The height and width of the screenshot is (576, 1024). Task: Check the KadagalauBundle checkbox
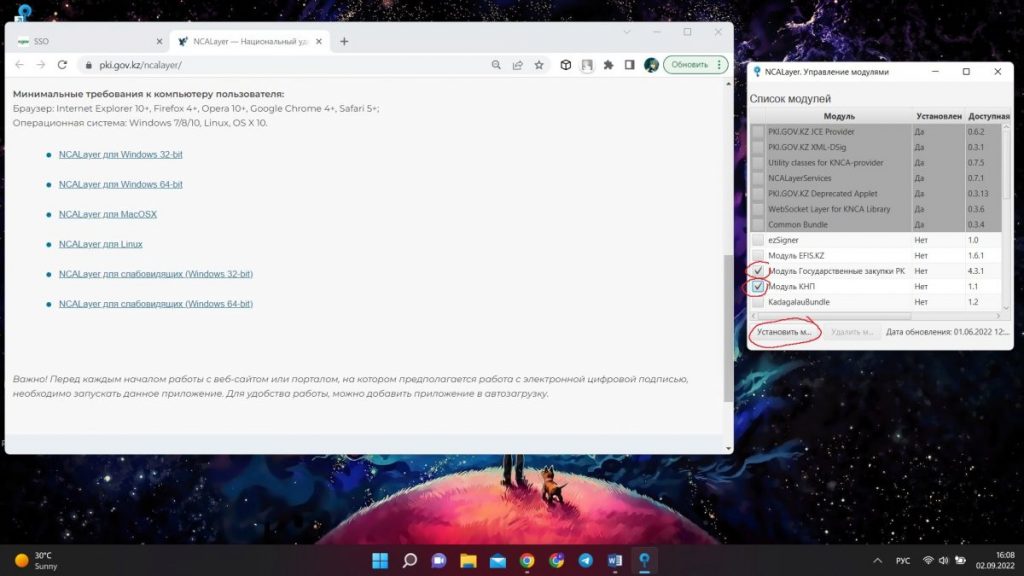tap(758, 302)
